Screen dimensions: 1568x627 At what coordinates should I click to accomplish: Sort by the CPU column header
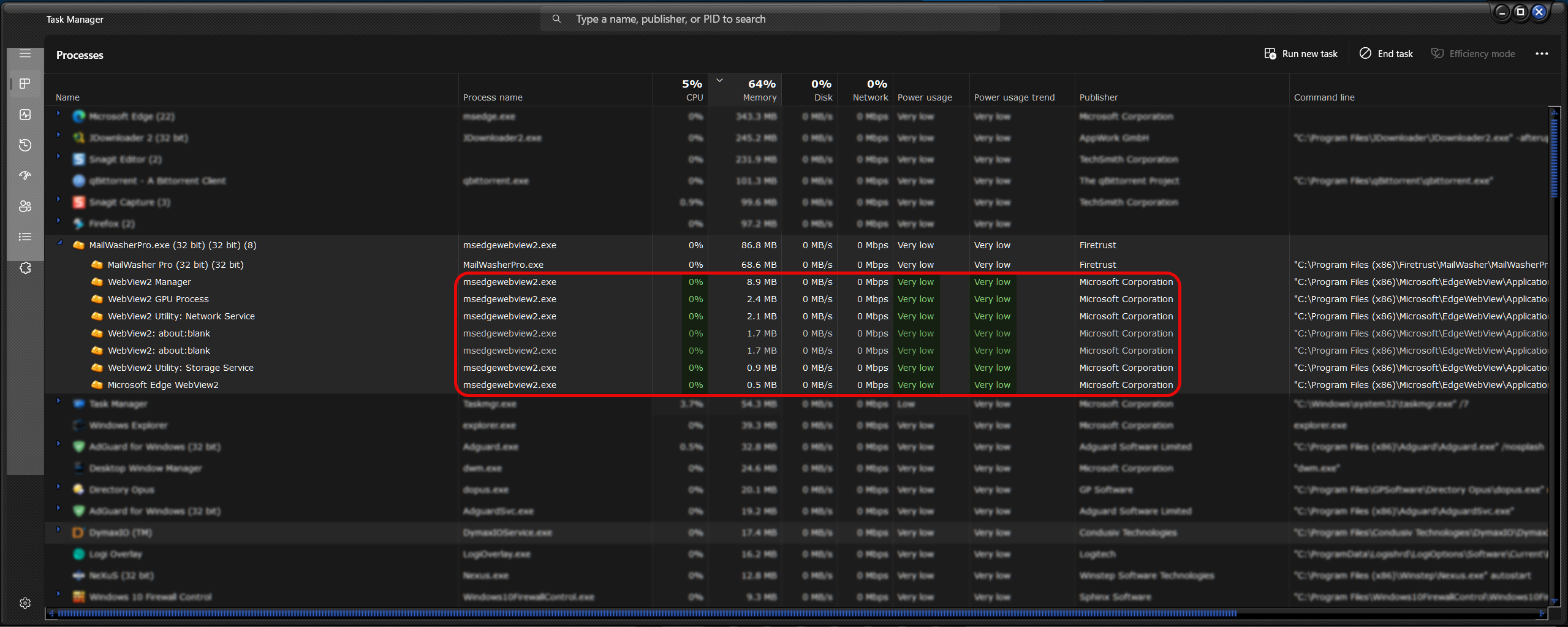tap(680, 90)
